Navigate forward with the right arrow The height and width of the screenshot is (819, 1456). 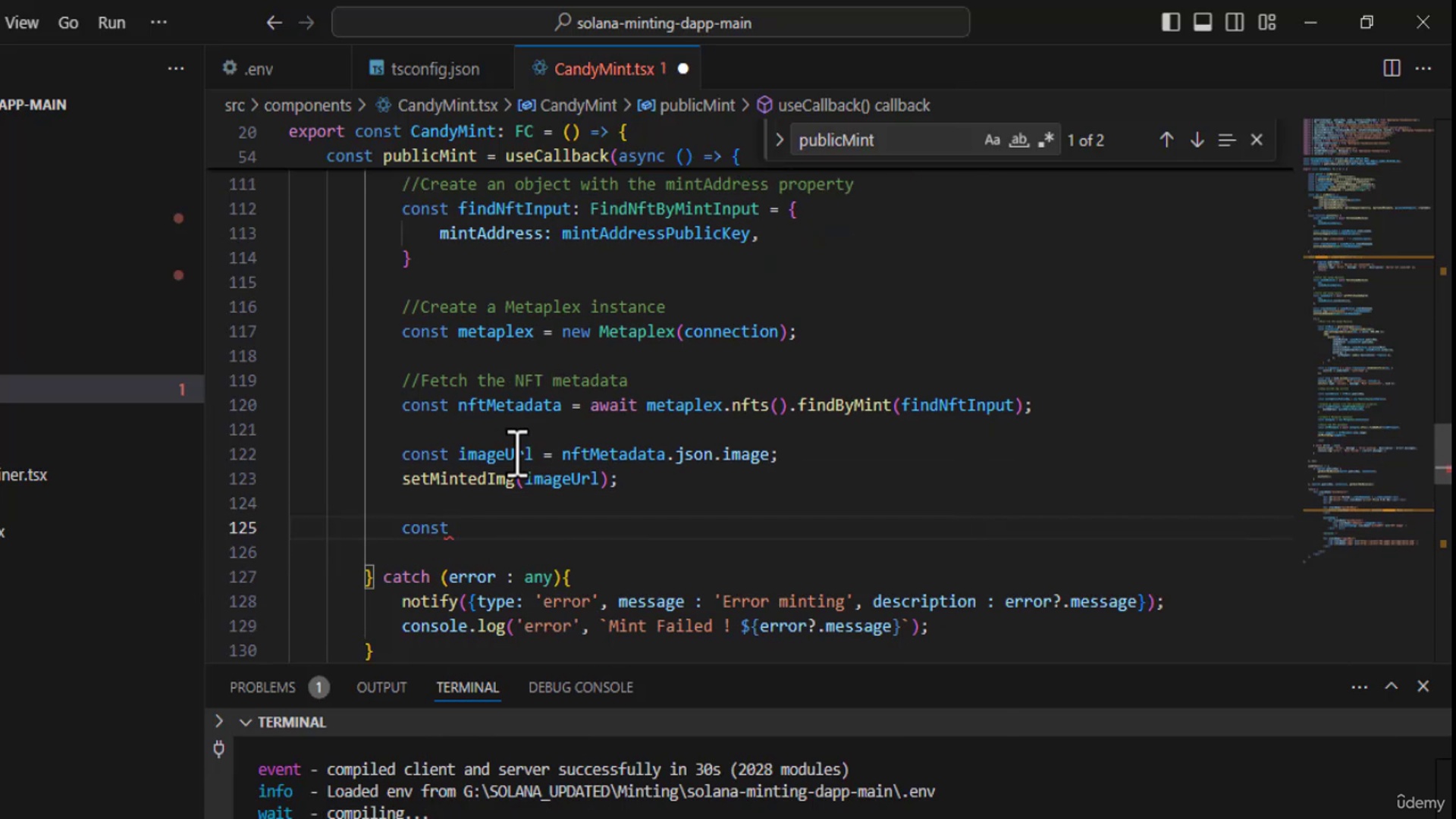coord(306,23)
